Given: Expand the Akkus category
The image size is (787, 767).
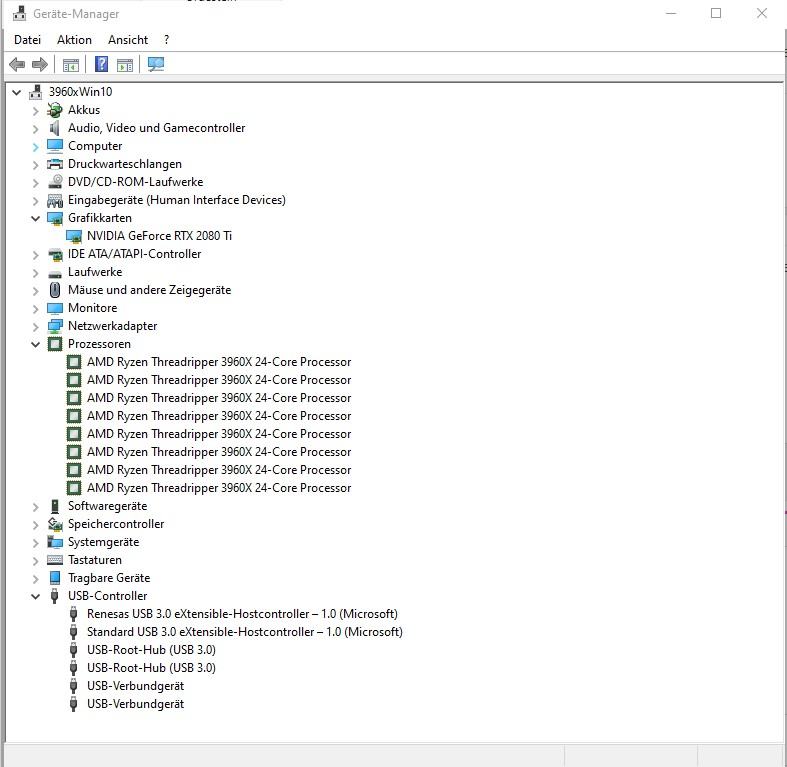Looking at the screenshot, I should pos(36,110).
